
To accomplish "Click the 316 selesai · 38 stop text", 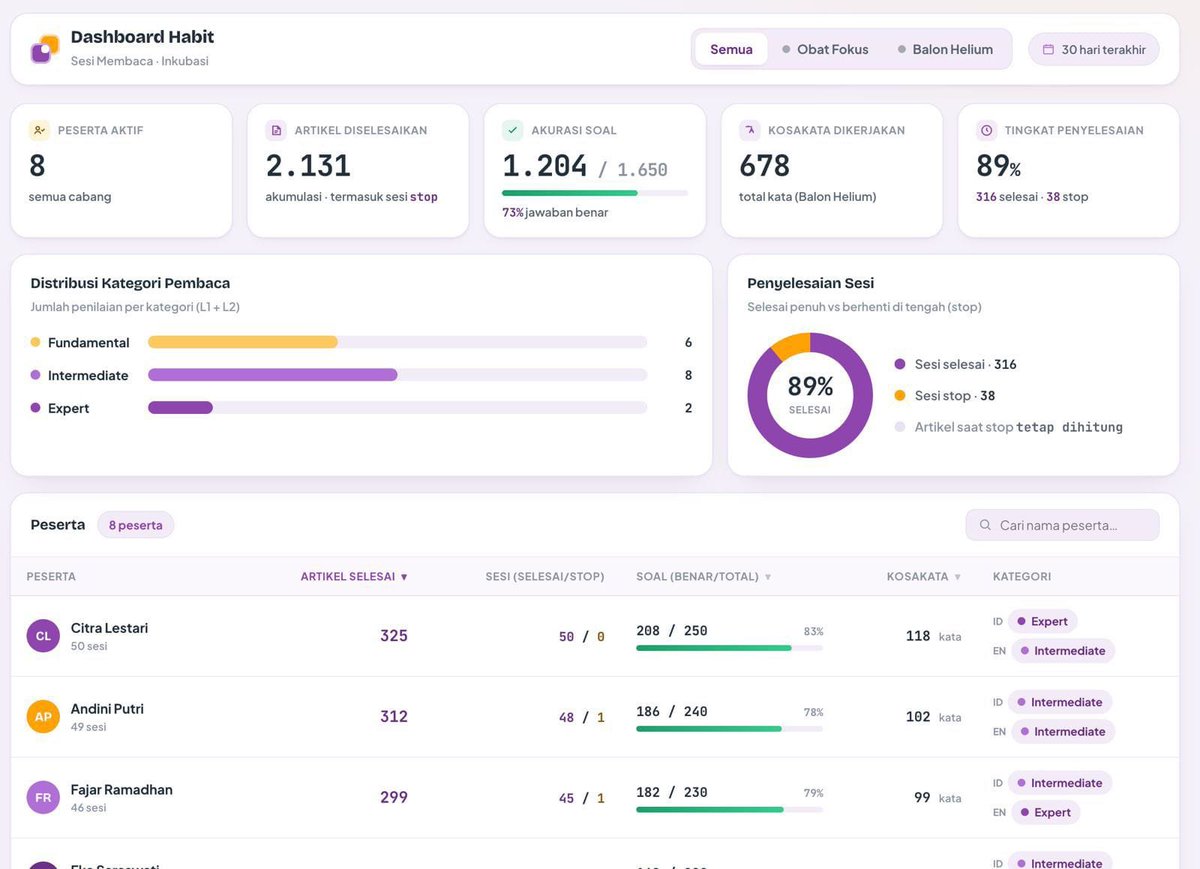I will [x=1032, y=197].
